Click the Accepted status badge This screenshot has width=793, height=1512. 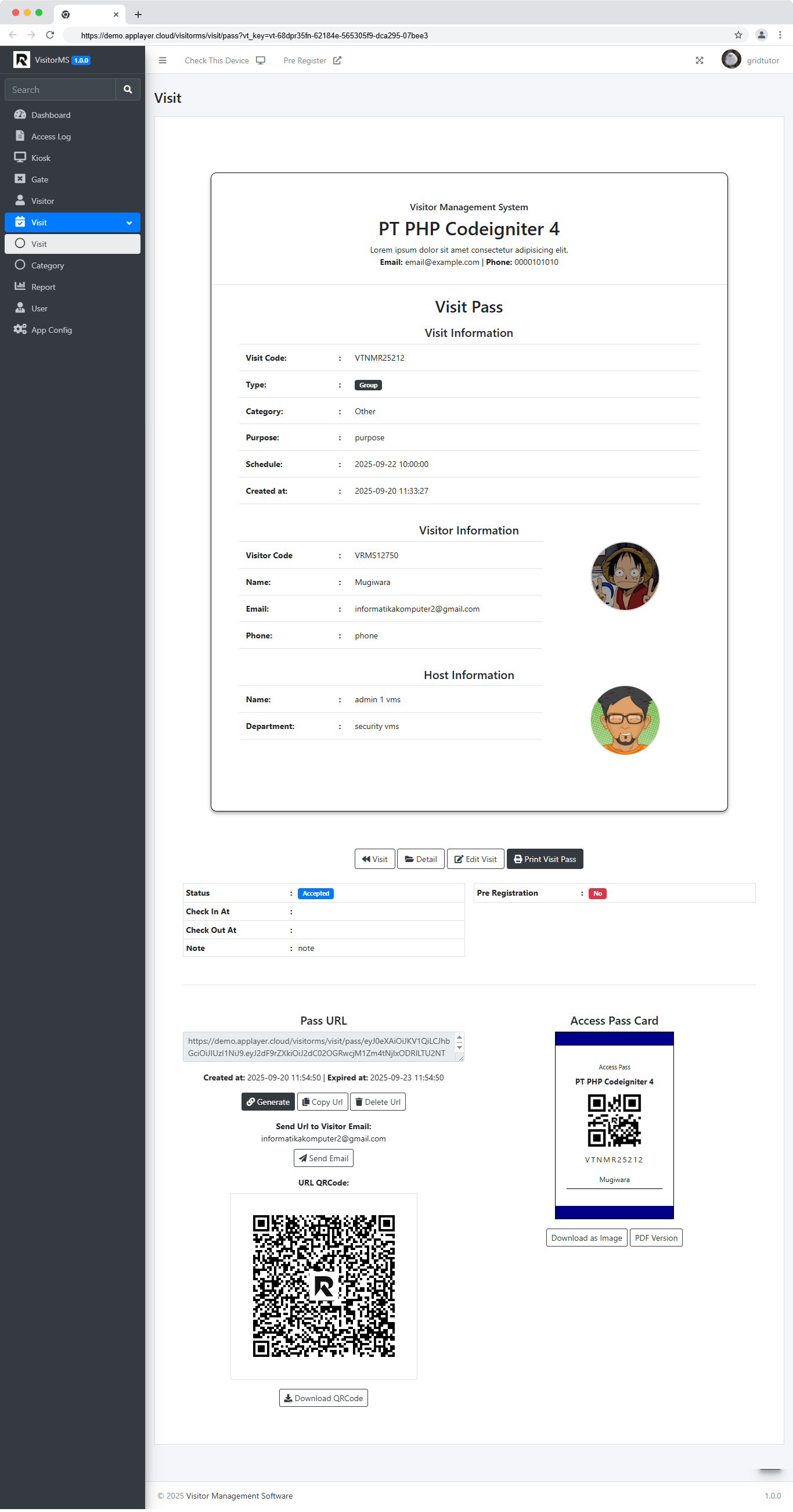click(x=316, y=894)
